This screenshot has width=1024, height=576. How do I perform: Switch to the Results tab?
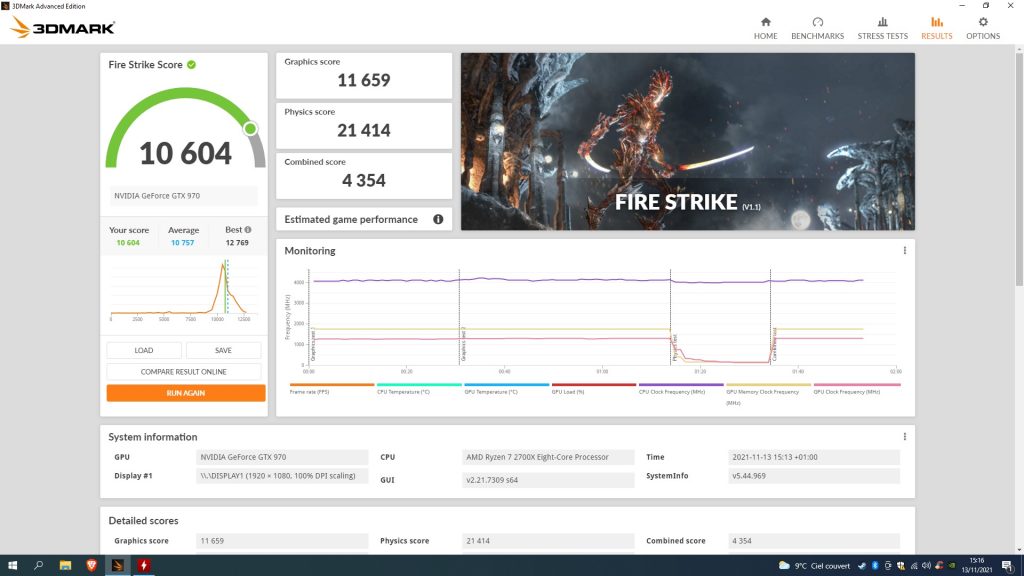[936, 27]
